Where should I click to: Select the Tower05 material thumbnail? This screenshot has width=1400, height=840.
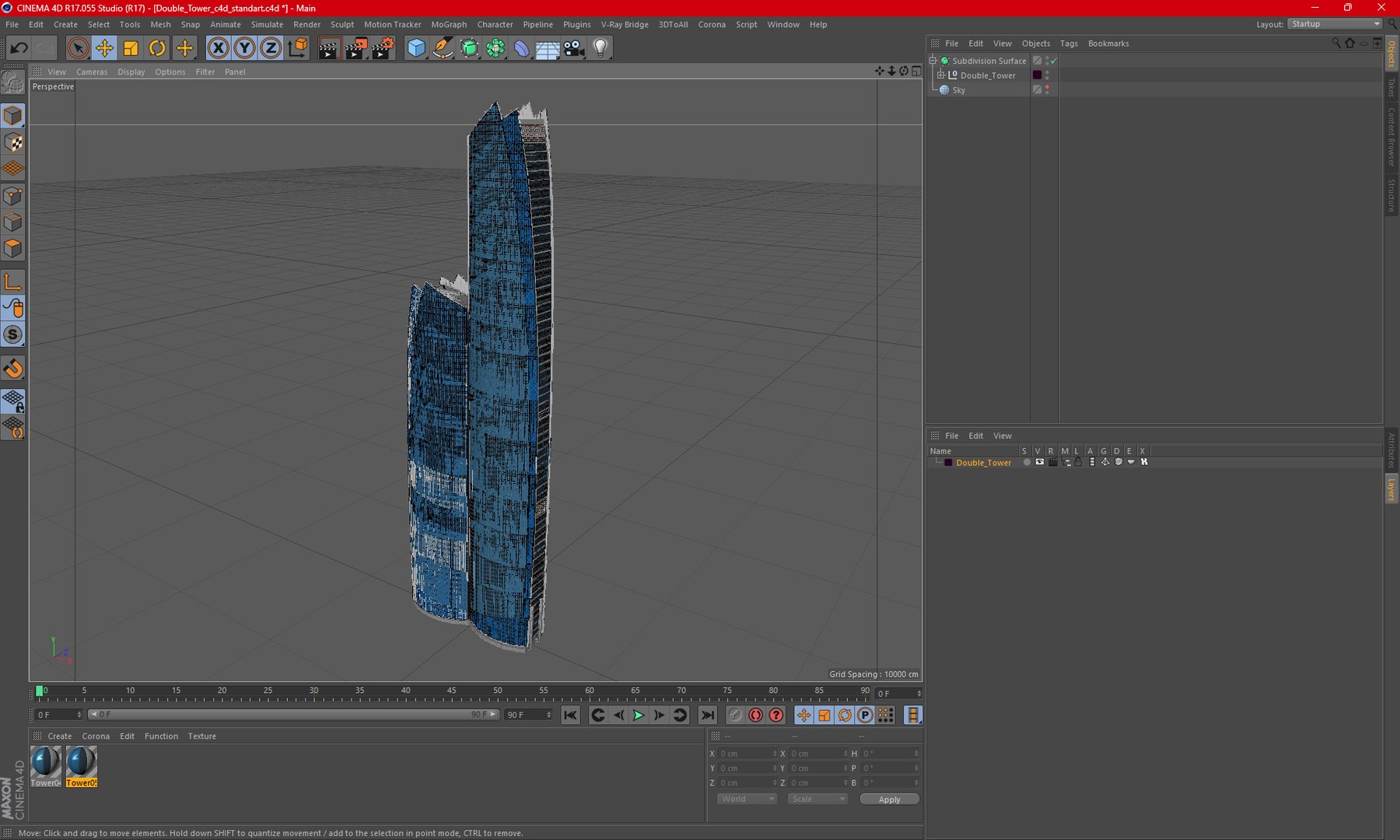pos(82,767)
